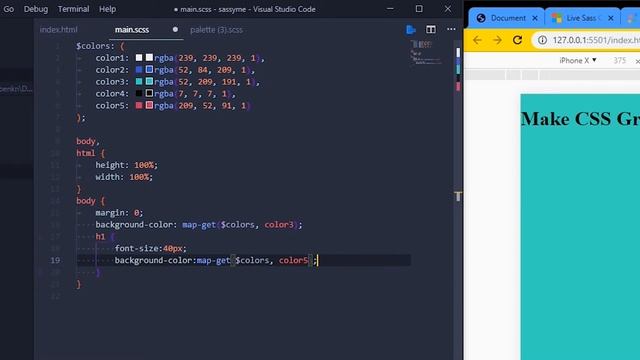This screenshot has width=640, height=360.
Task: Click the text 'width: 100%;'
Action: tap(124, 177)
